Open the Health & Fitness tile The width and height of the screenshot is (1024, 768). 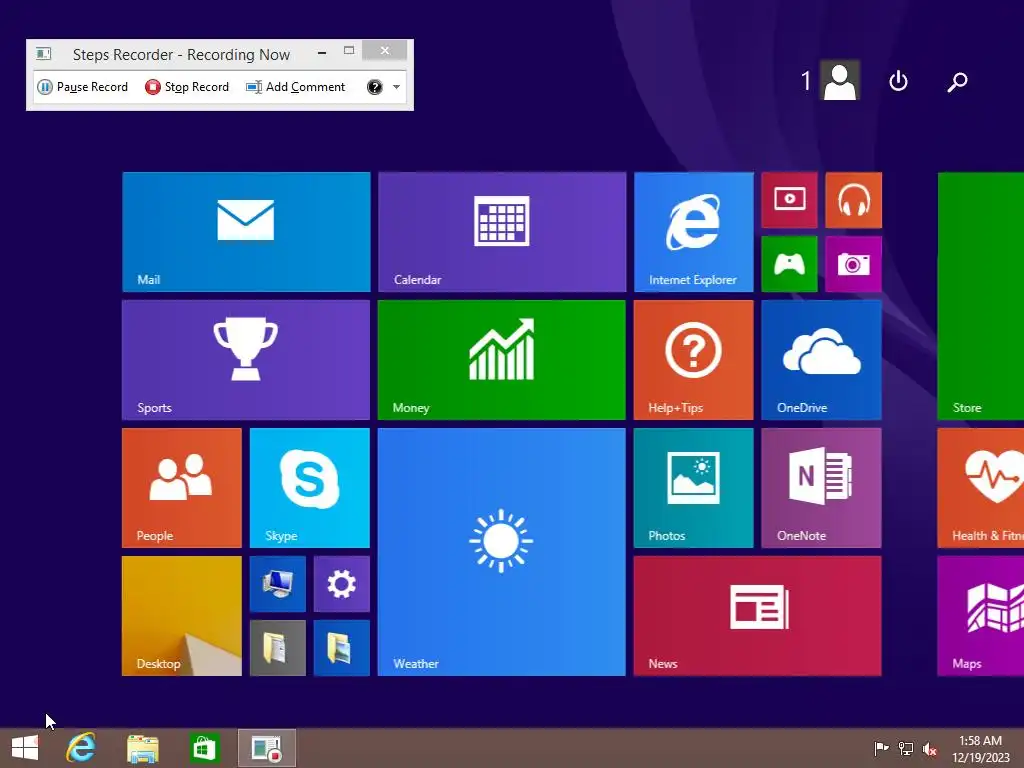(981, 488)
